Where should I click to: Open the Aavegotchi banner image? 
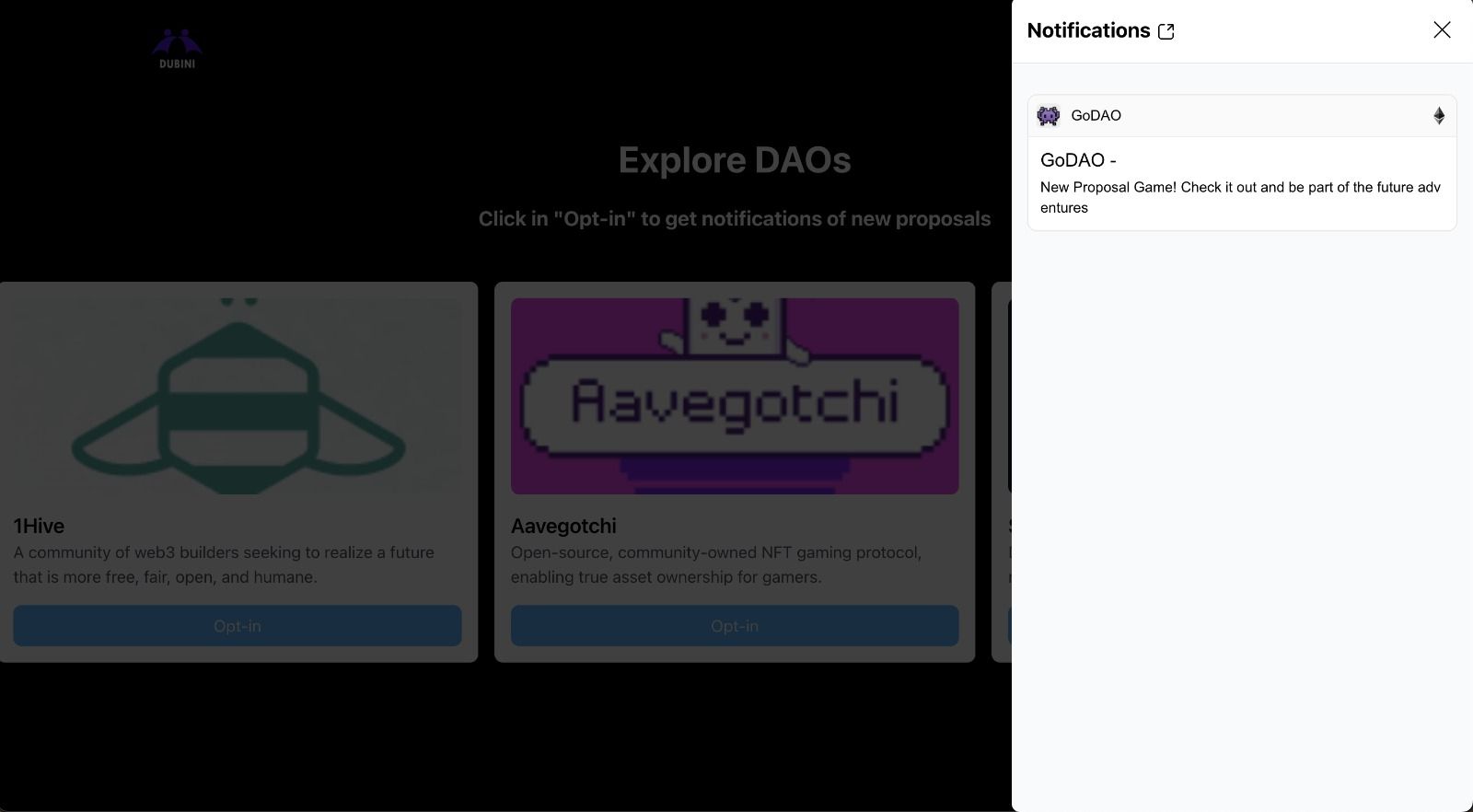coord(735,396)
